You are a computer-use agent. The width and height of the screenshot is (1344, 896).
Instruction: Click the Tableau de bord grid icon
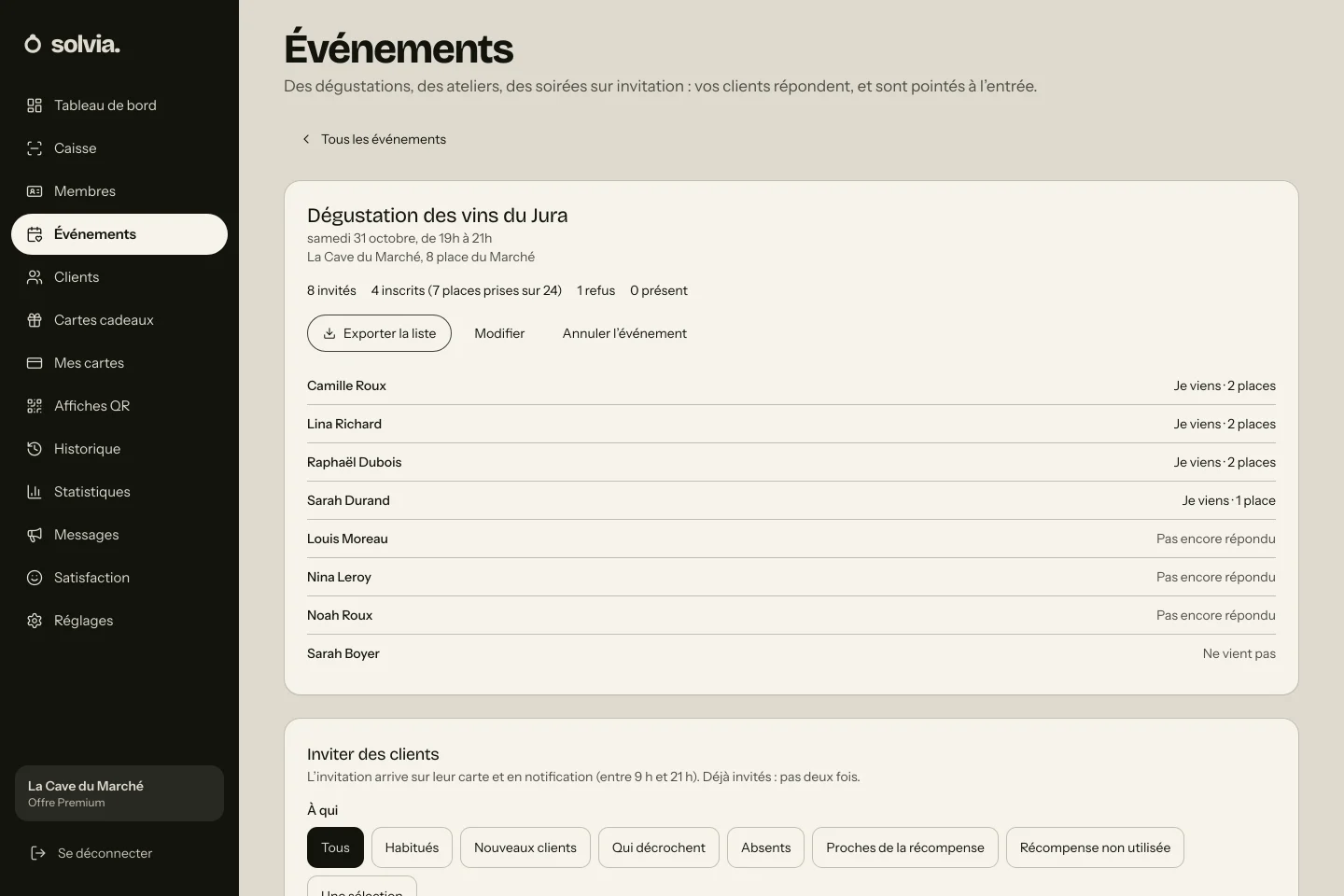point(35,105)
